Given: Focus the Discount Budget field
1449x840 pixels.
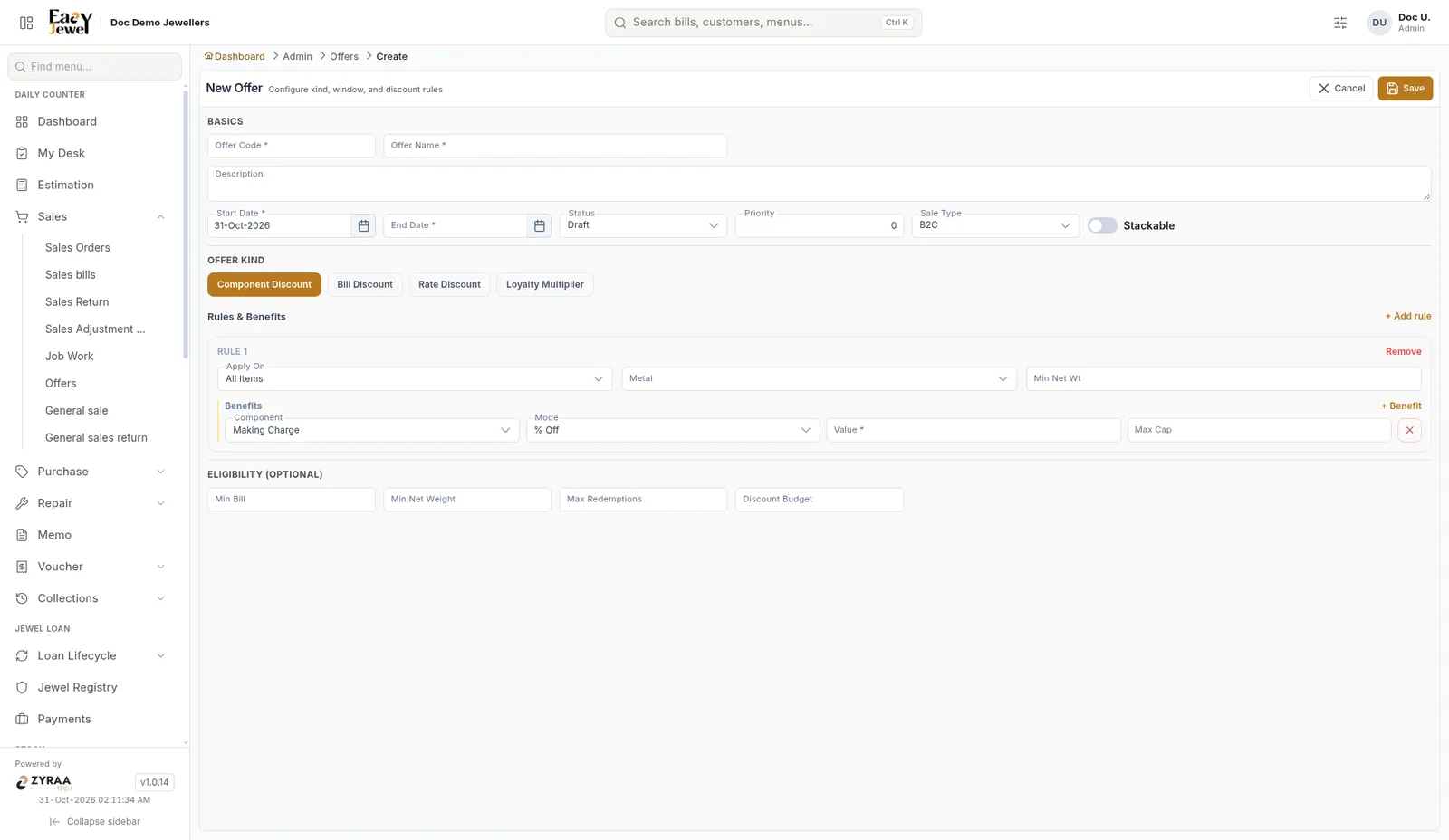Looking at the screenshot, I should (x=820, y=500).
